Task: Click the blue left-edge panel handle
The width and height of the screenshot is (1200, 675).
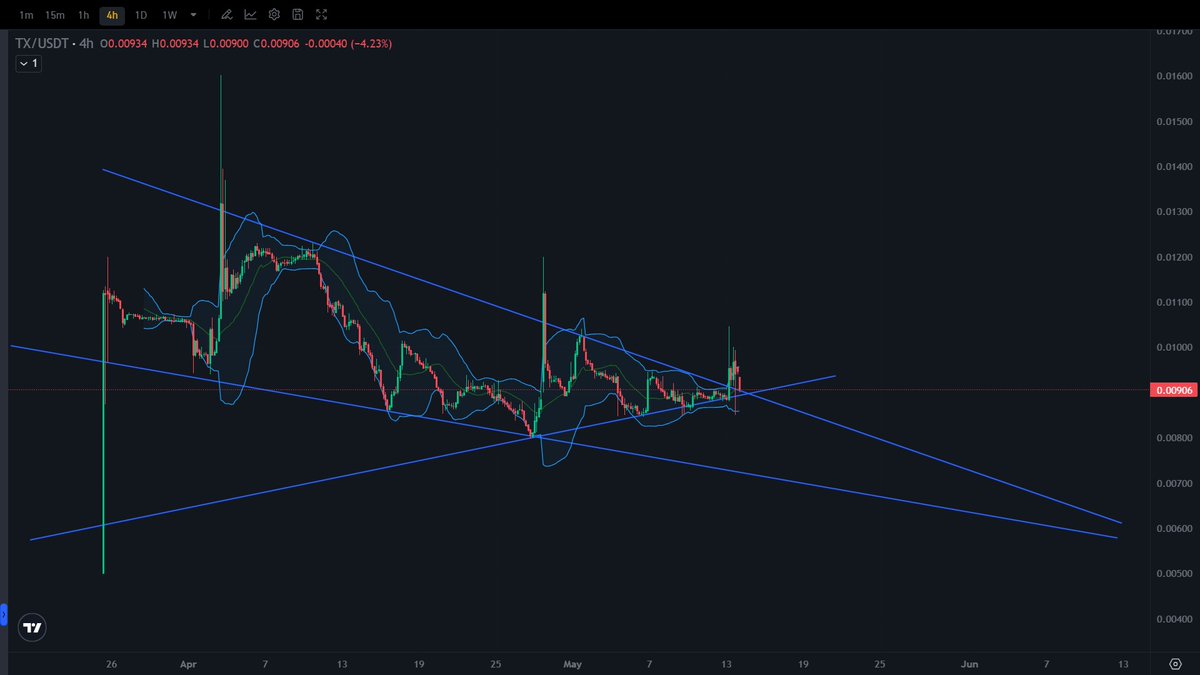Action: tap(4, 614)
